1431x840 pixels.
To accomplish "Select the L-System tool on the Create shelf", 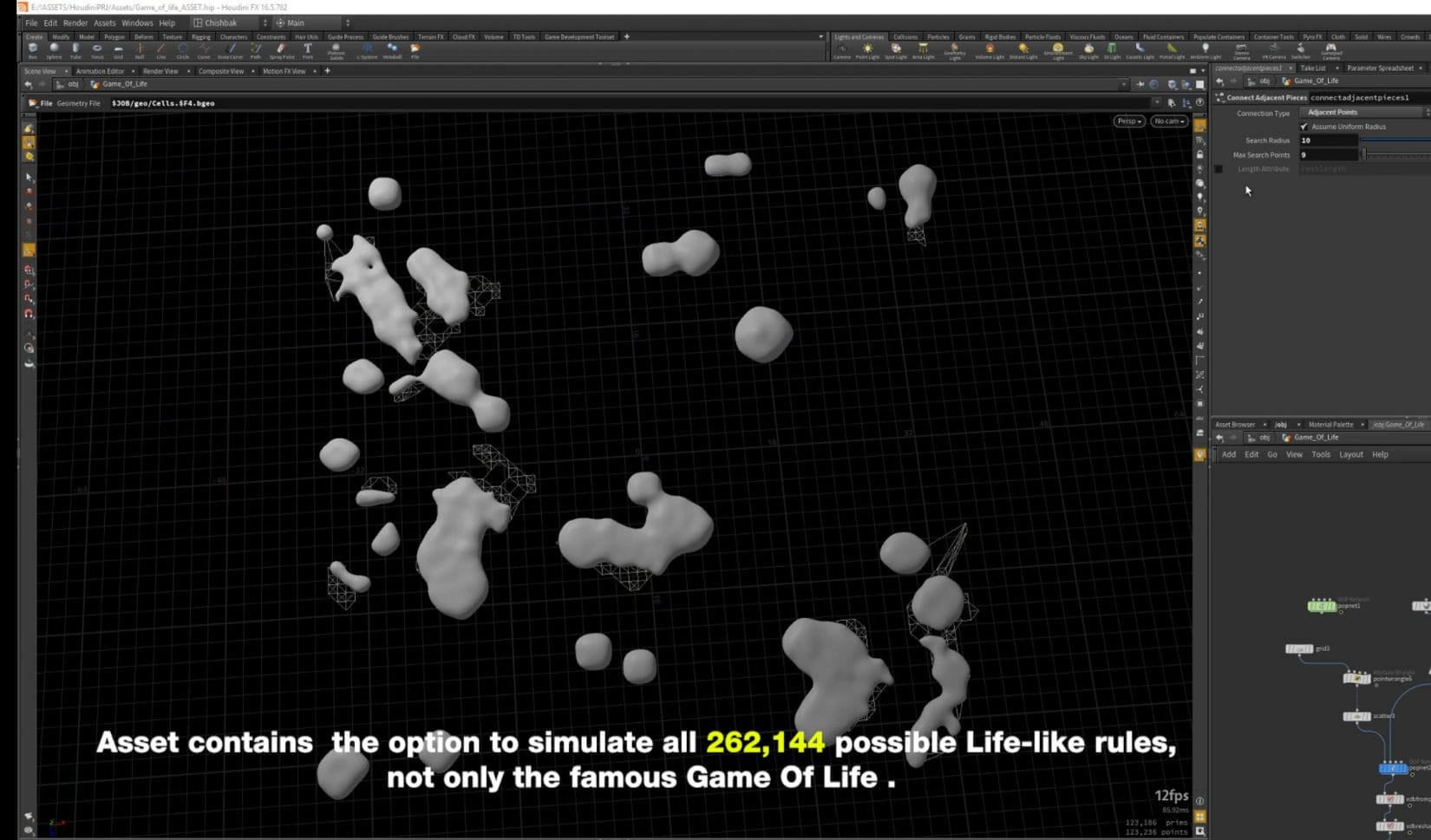I will (368, 50).
